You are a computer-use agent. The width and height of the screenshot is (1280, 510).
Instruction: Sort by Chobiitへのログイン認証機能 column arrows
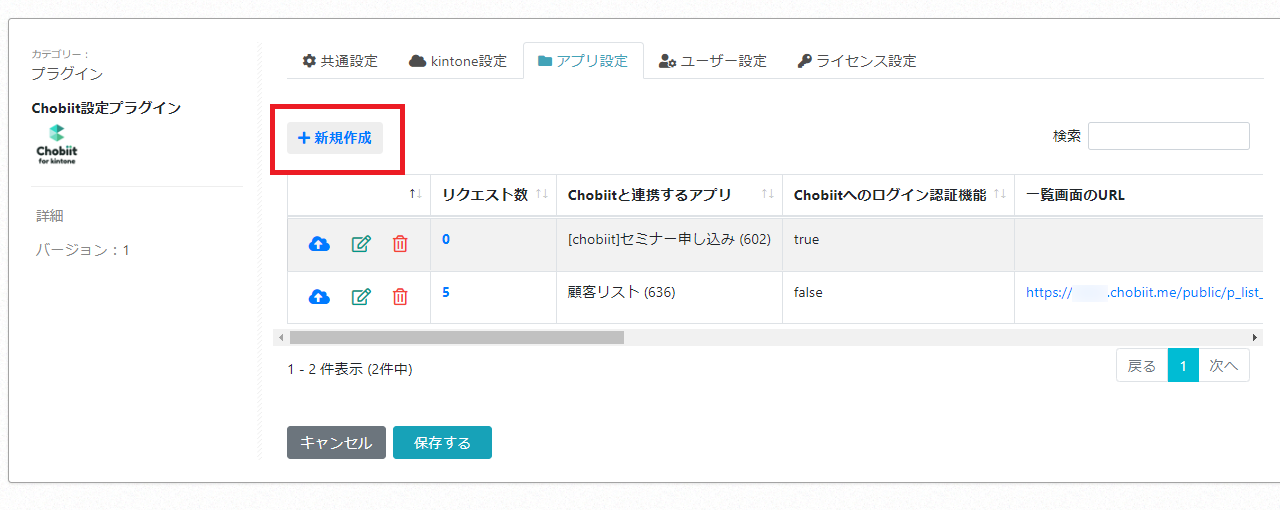click(1000, 194)
